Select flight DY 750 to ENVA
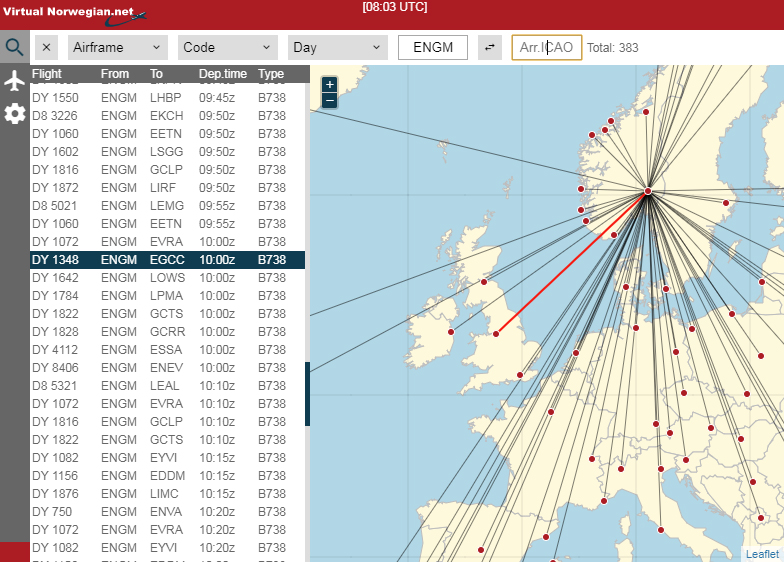 pyautogui.click(x=168, y=512)
